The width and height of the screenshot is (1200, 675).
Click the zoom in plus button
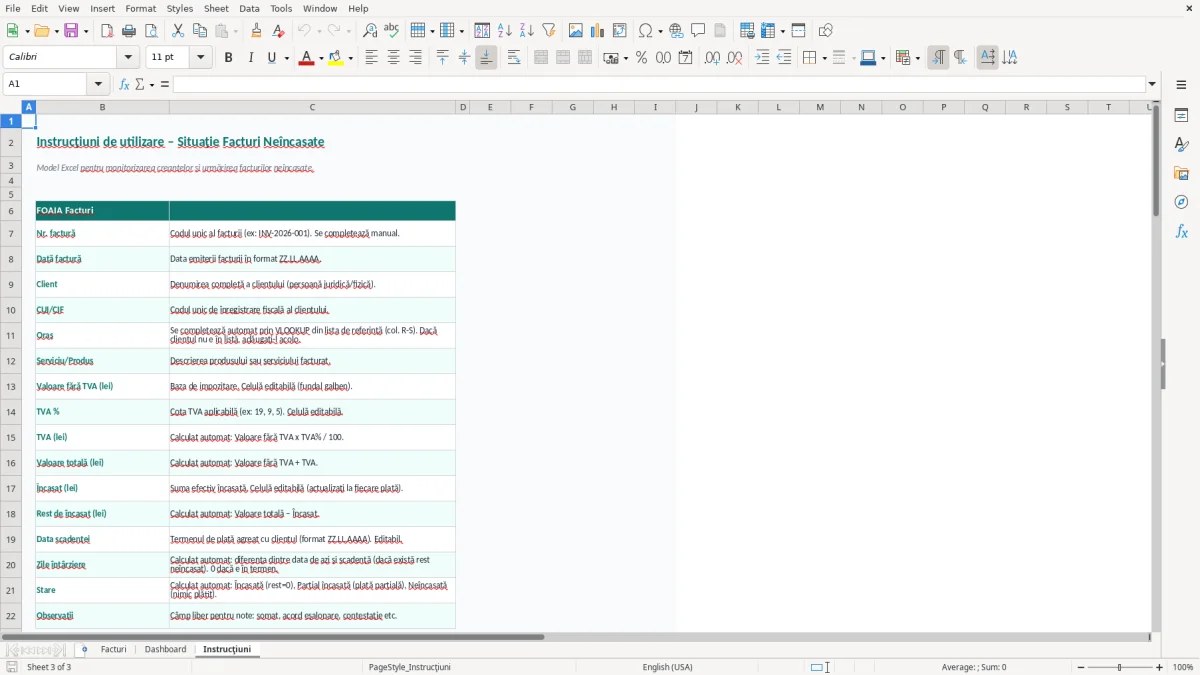tap(1160, 667)
